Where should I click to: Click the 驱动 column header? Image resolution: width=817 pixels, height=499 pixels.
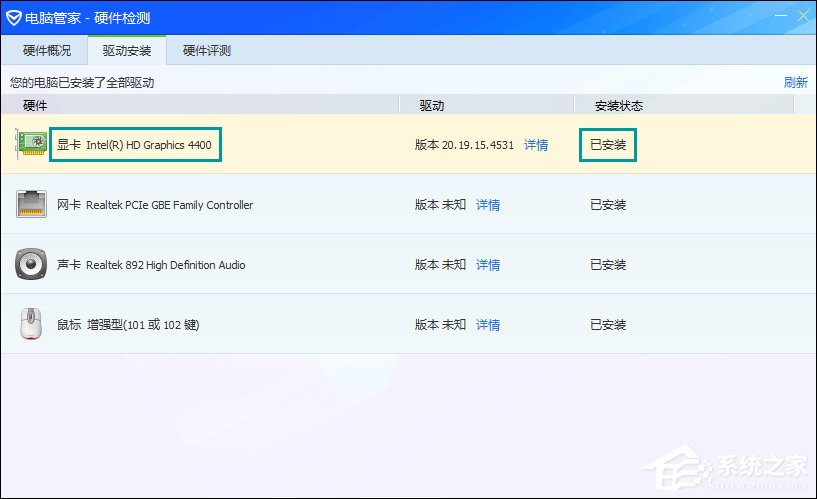pyautogui.click(x=432, y=106)
